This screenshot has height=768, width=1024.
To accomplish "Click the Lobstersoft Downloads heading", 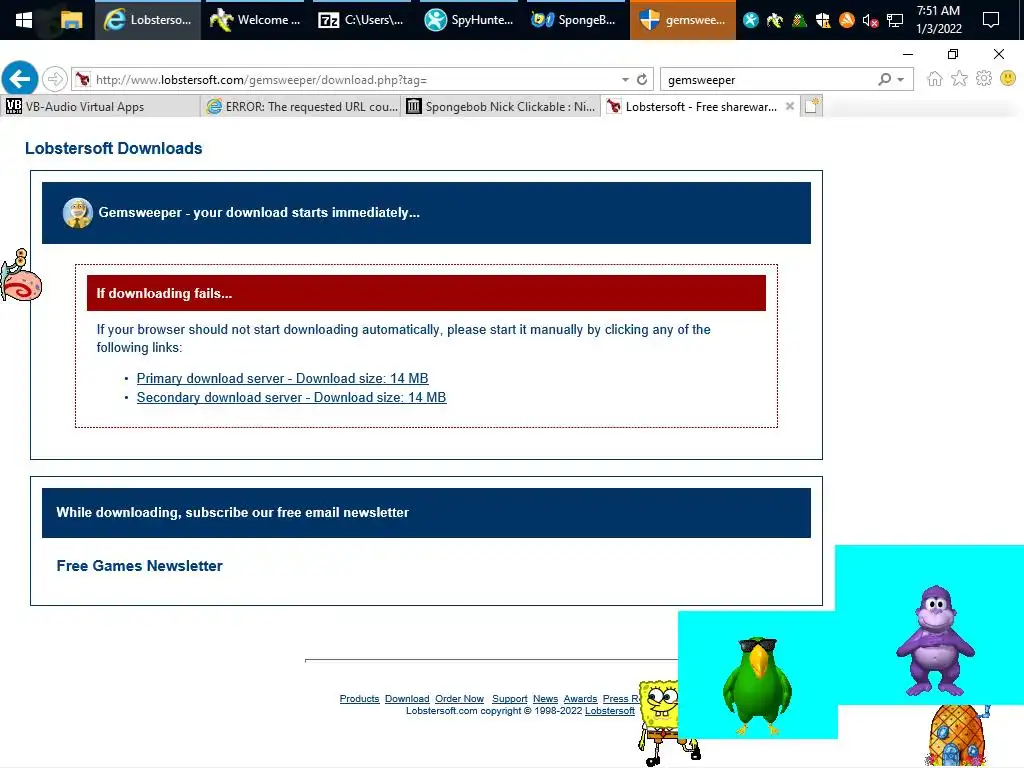I will [x=114, y=149].
